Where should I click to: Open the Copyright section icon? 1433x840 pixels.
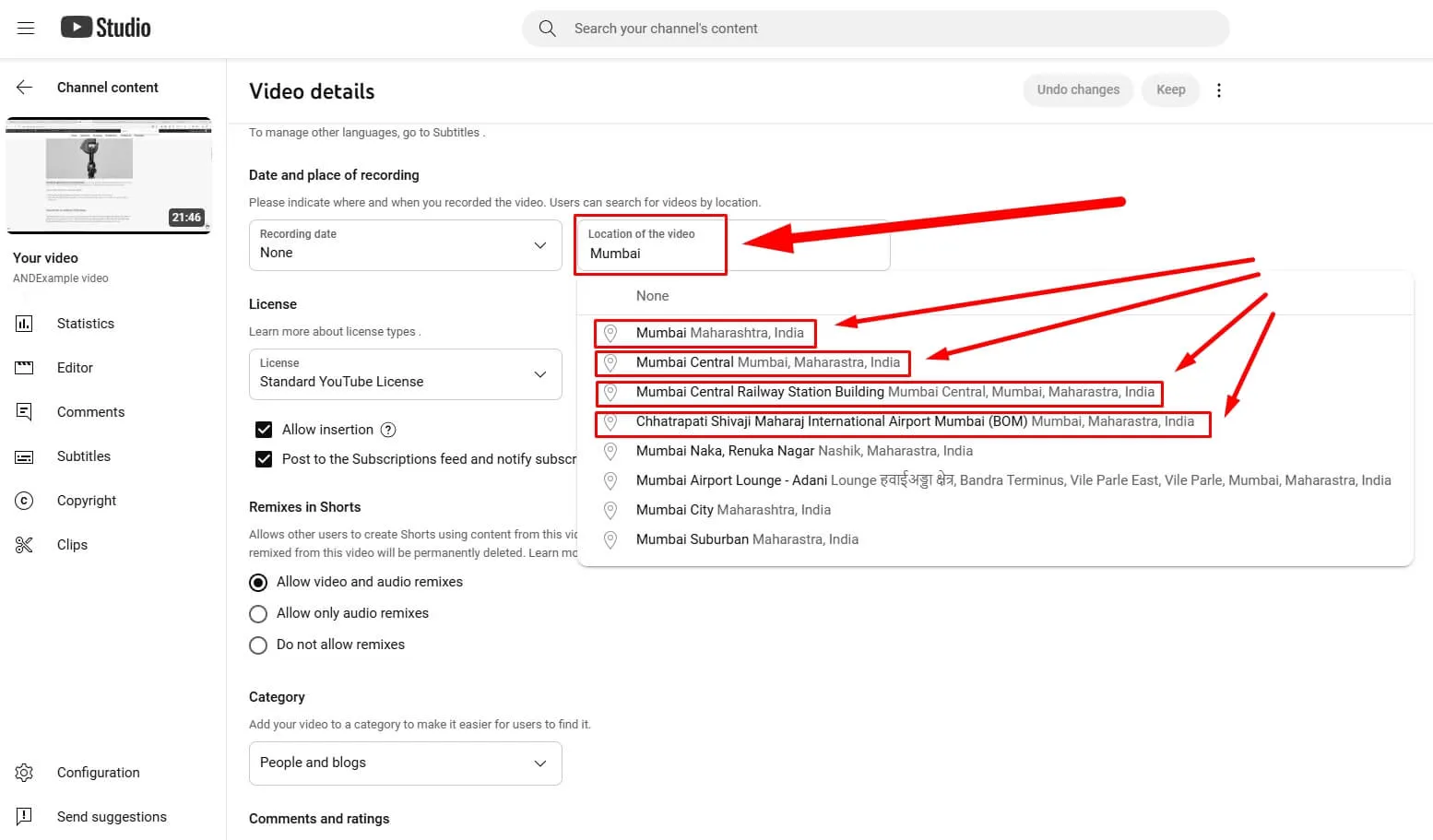(24, 501)
